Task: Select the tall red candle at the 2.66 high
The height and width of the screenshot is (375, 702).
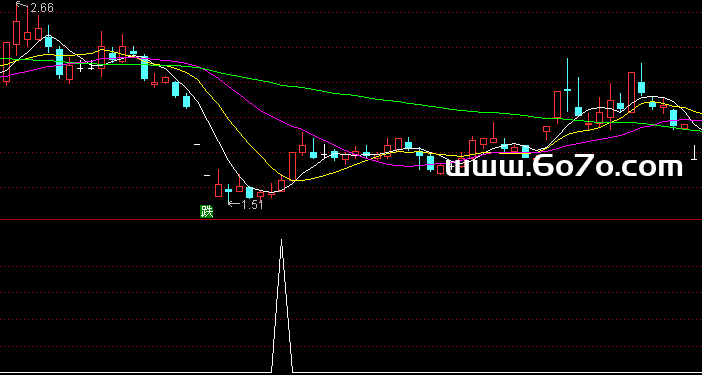Action: click(17, 33)
